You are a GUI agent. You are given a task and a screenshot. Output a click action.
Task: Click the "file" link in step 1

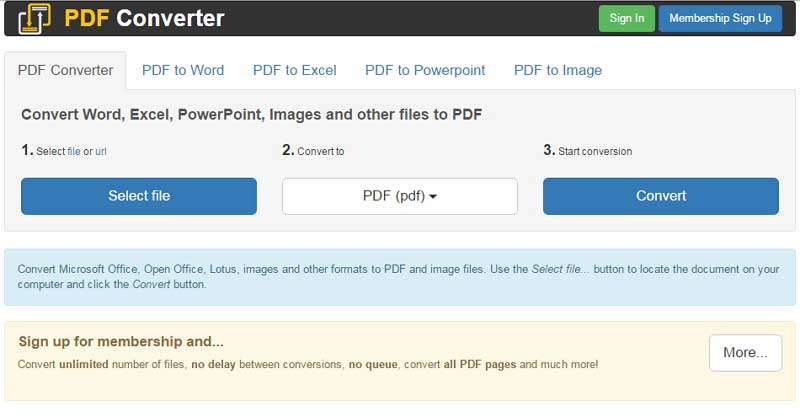point(74,151)
